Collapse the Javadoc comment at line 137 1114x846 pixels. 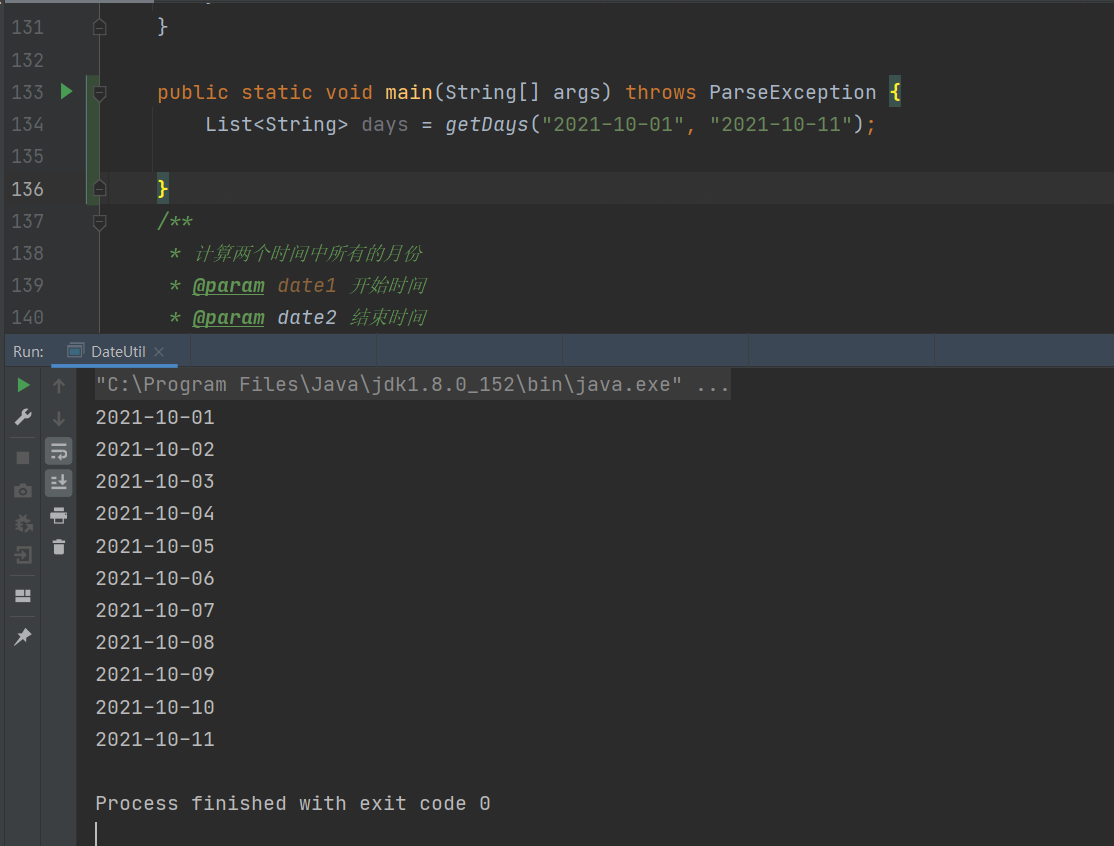99,222
